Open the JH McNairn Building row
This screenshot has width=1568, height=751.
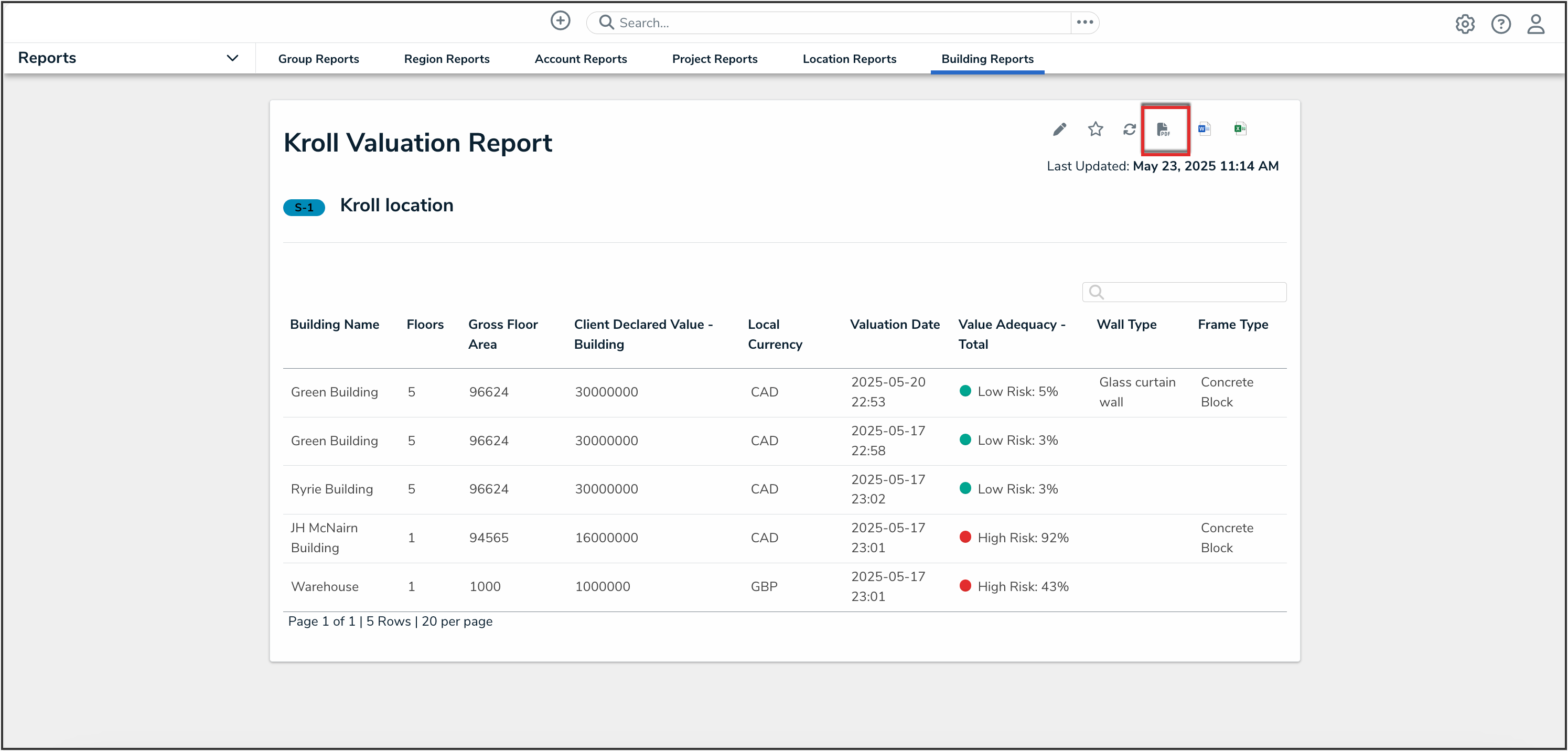click(x=324, y=538)
